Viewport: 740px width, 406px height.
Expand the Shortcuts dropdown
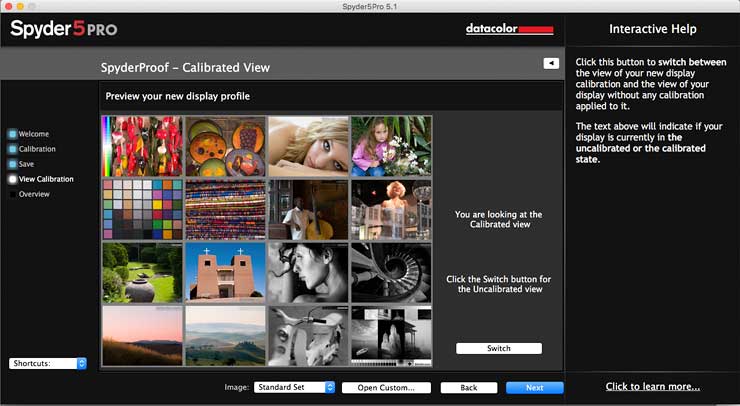coord(48,364)
